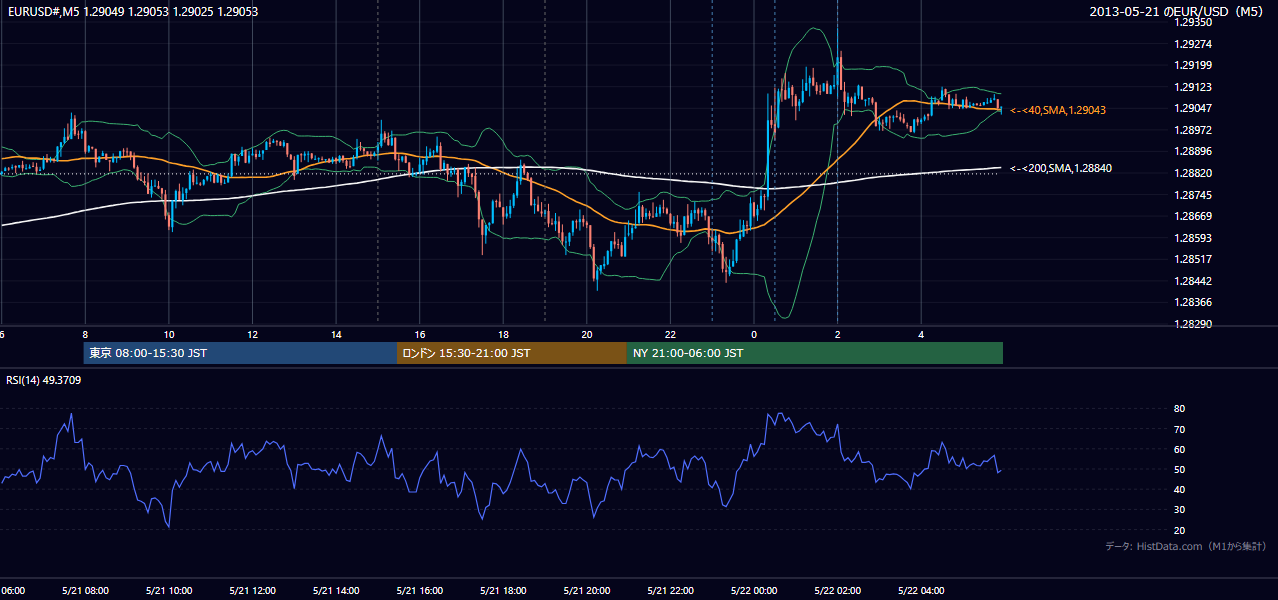This screenshot has width=1278, height=600.
Task: Click the bottom timeline label 5/21 22:00
Action: click(671, 590)
